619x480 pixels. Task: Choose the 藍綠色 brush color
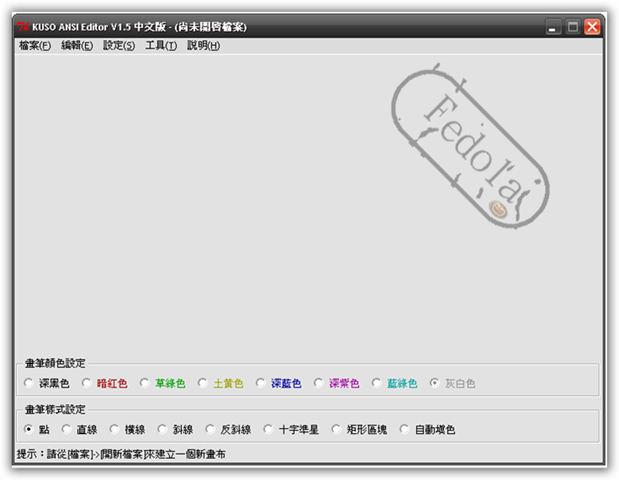point(377,383)
